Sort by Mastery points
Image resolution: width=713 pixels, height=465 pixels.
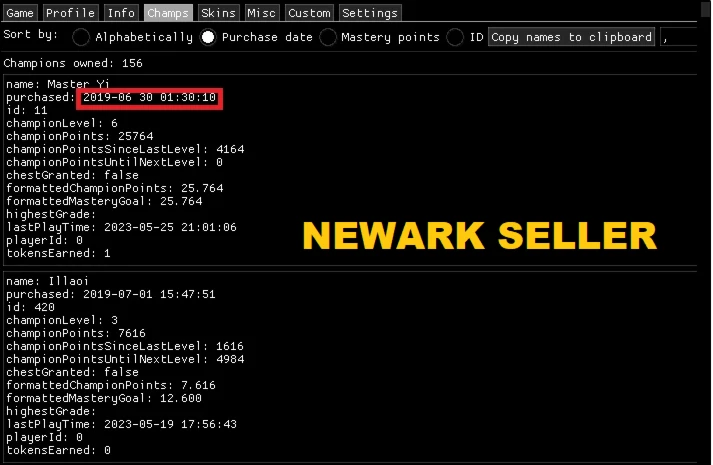pyautogui.click(x=328, y=37)
